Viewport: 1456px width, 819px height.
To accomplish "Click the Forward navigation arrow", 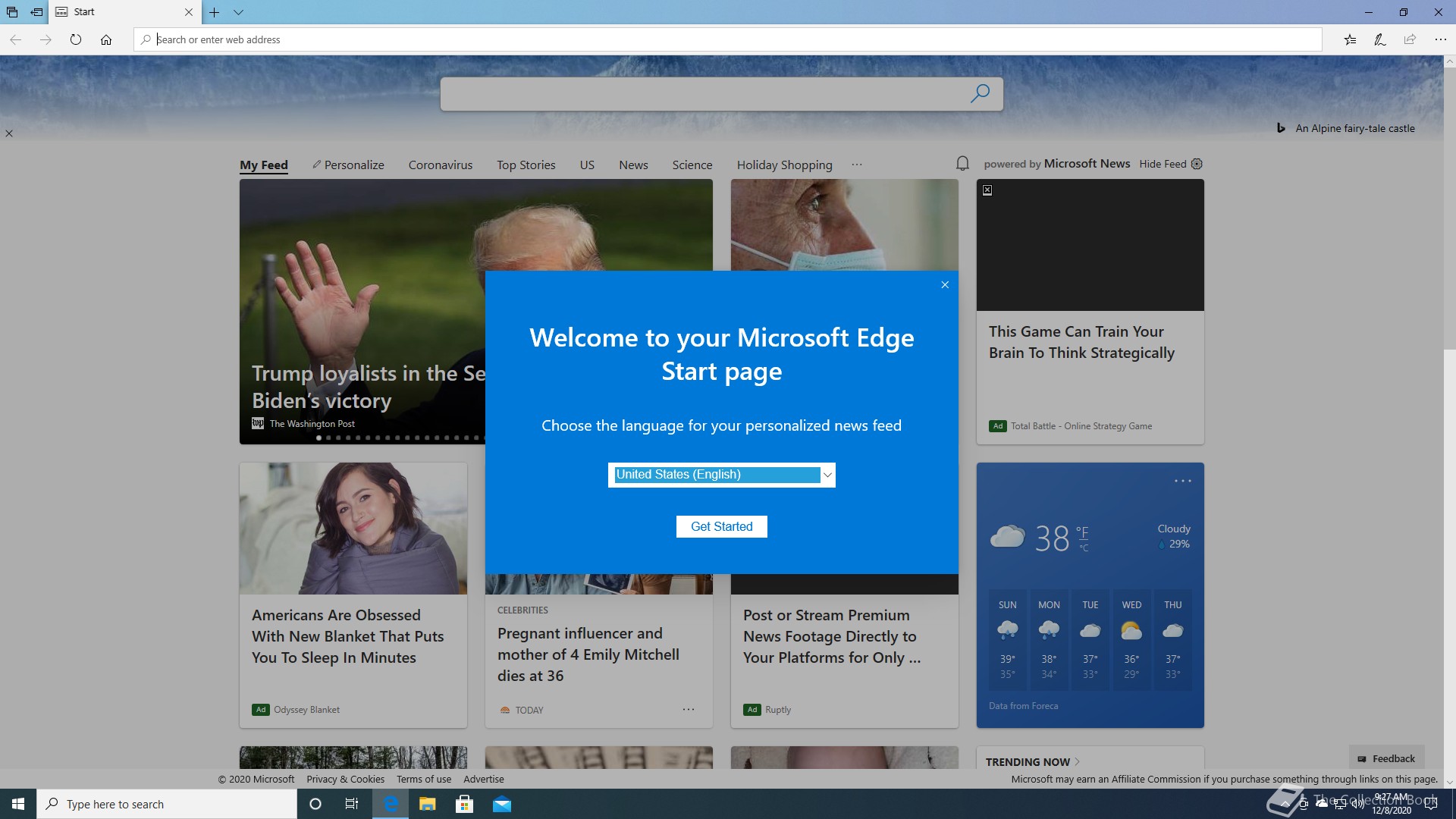I will coord(45,39).
